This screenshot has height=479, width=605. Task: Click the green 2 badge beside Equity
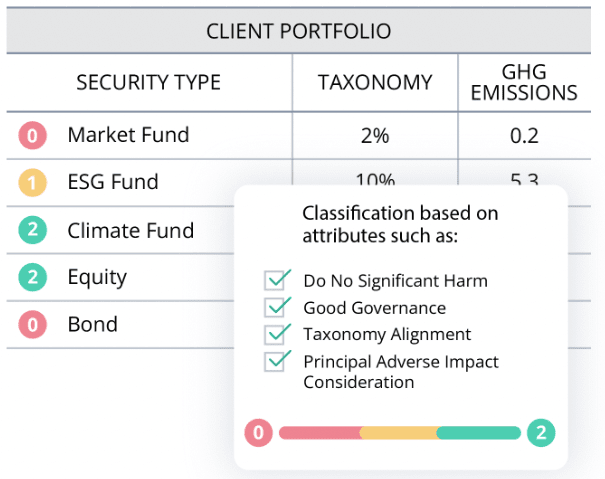pos(33,278)
